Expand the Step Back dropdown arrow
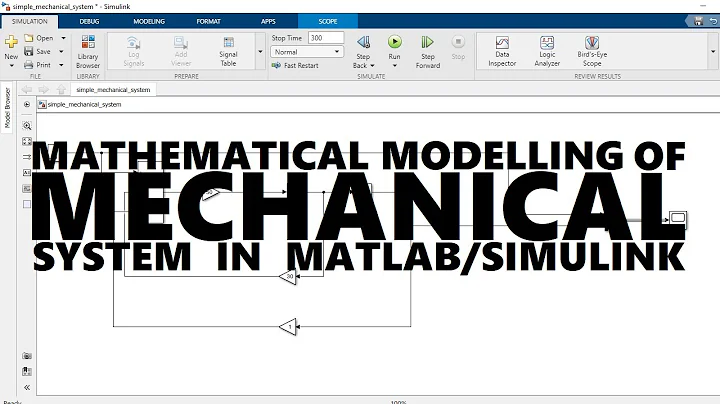 coord(372,66)
